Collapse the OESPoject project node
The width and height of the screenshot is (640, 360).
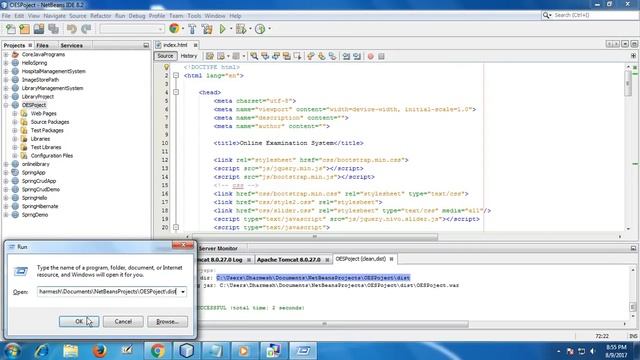pyautogui.click(x=6, y=105)
